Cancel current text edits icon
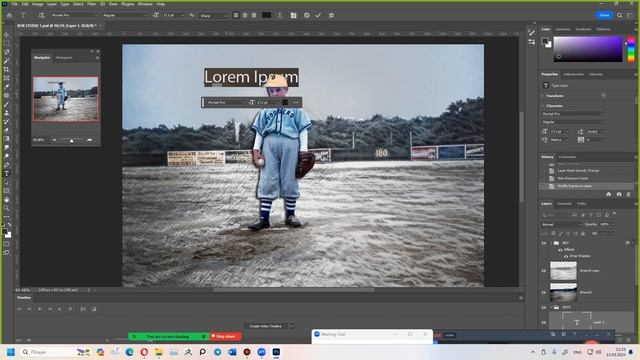 coord(307,16)
